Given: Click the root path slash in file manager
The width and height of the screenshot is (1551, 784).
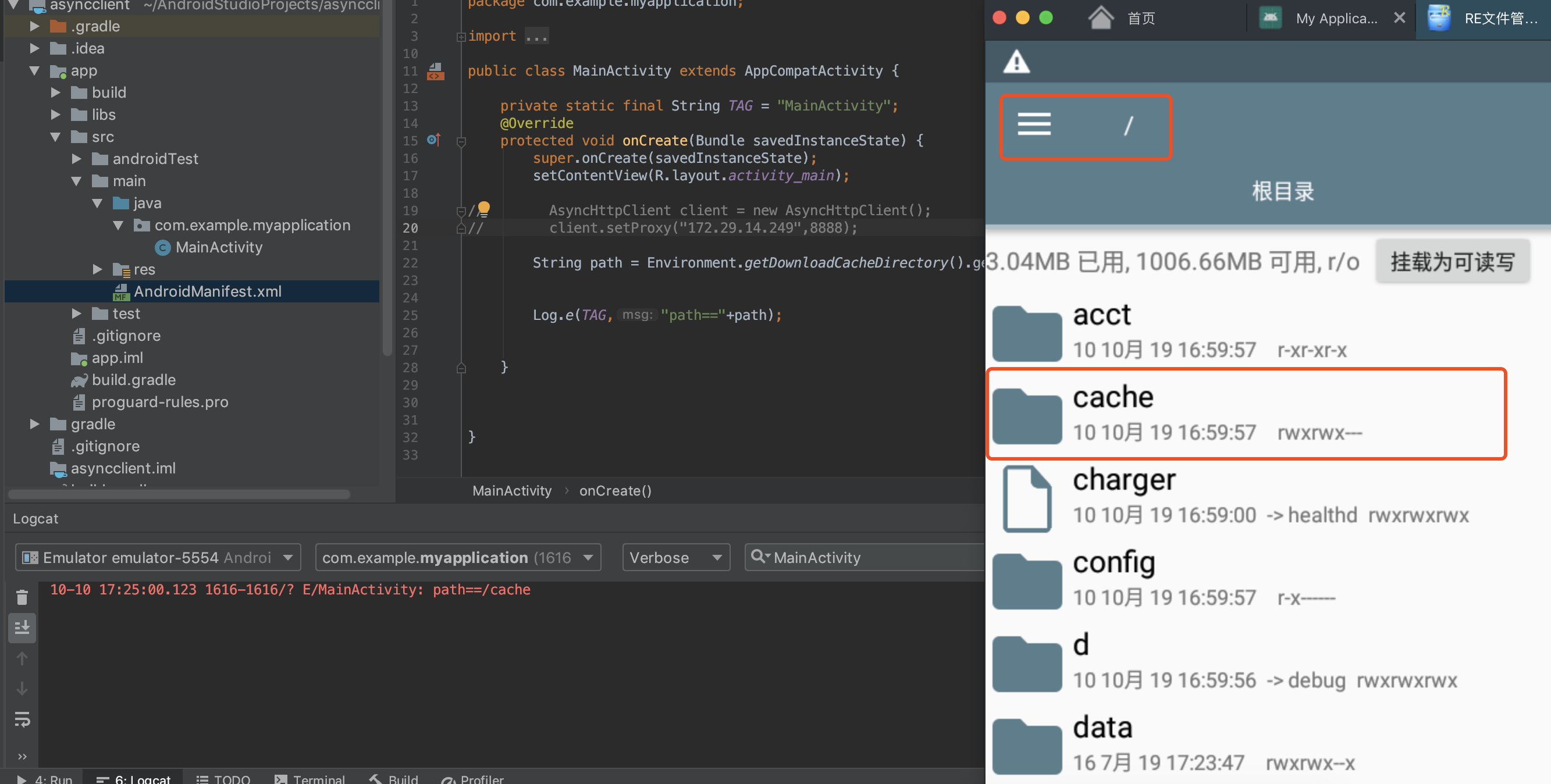Looking at the screenshot, I should tap(1129, 125).
